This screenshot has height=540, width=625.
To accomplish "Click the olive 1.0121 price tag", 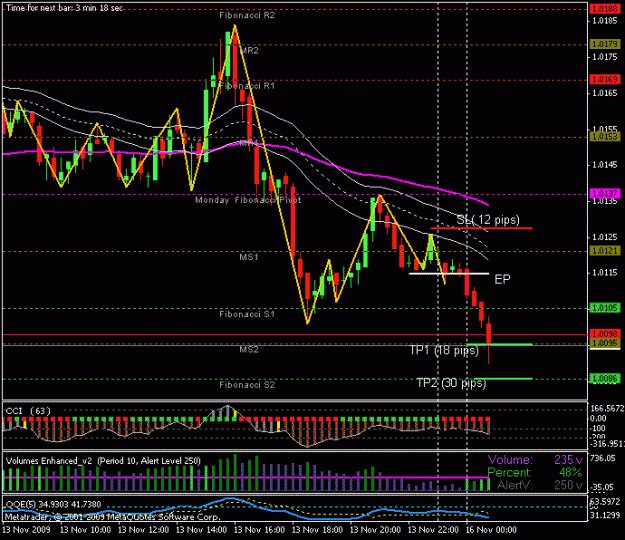I will tap(605, 251).
